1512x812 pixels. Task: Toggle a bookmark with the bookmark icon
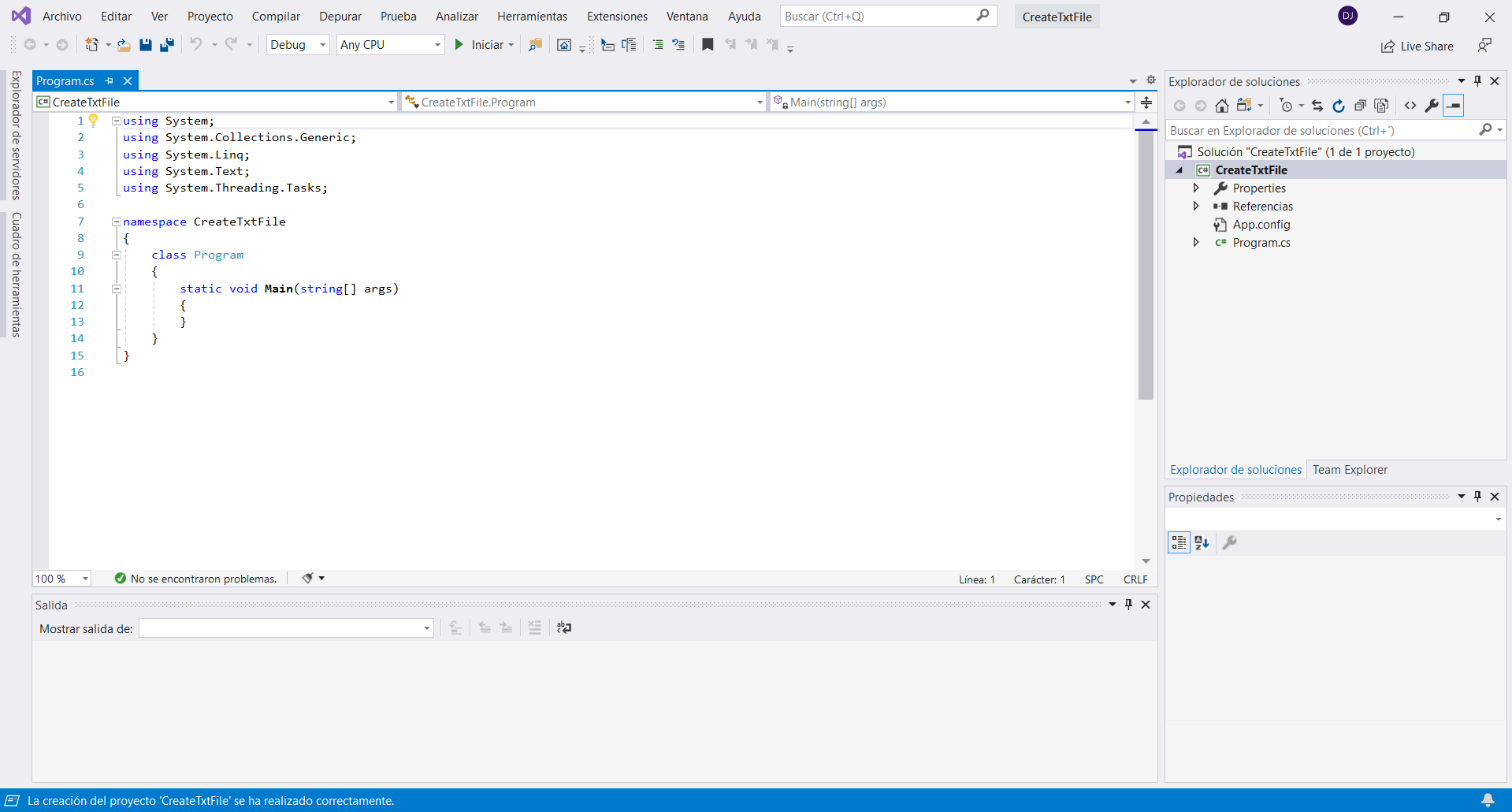[708, 45]
